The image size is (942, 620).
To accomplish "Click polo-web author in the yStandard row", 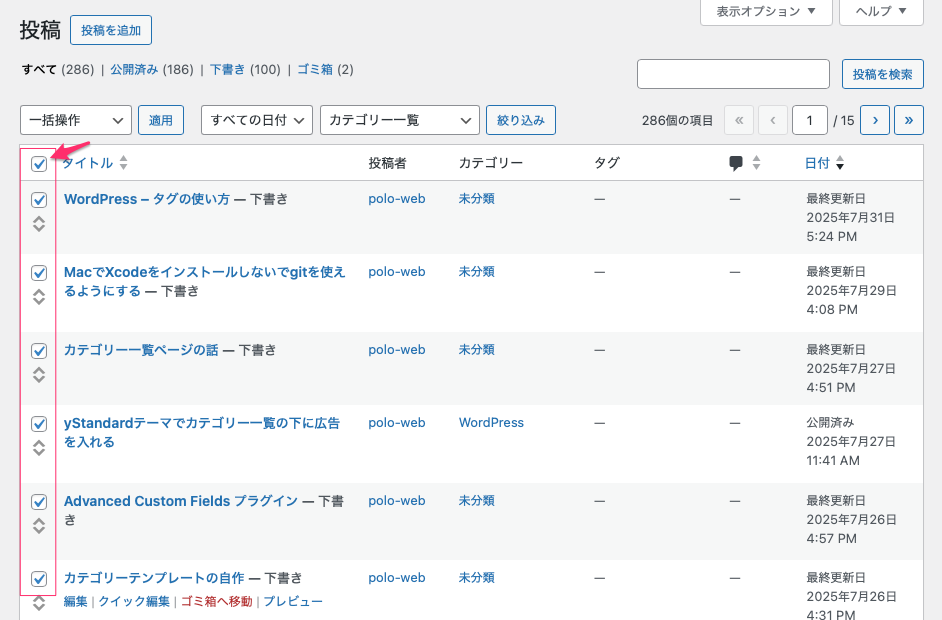I will tap(397, 423).
